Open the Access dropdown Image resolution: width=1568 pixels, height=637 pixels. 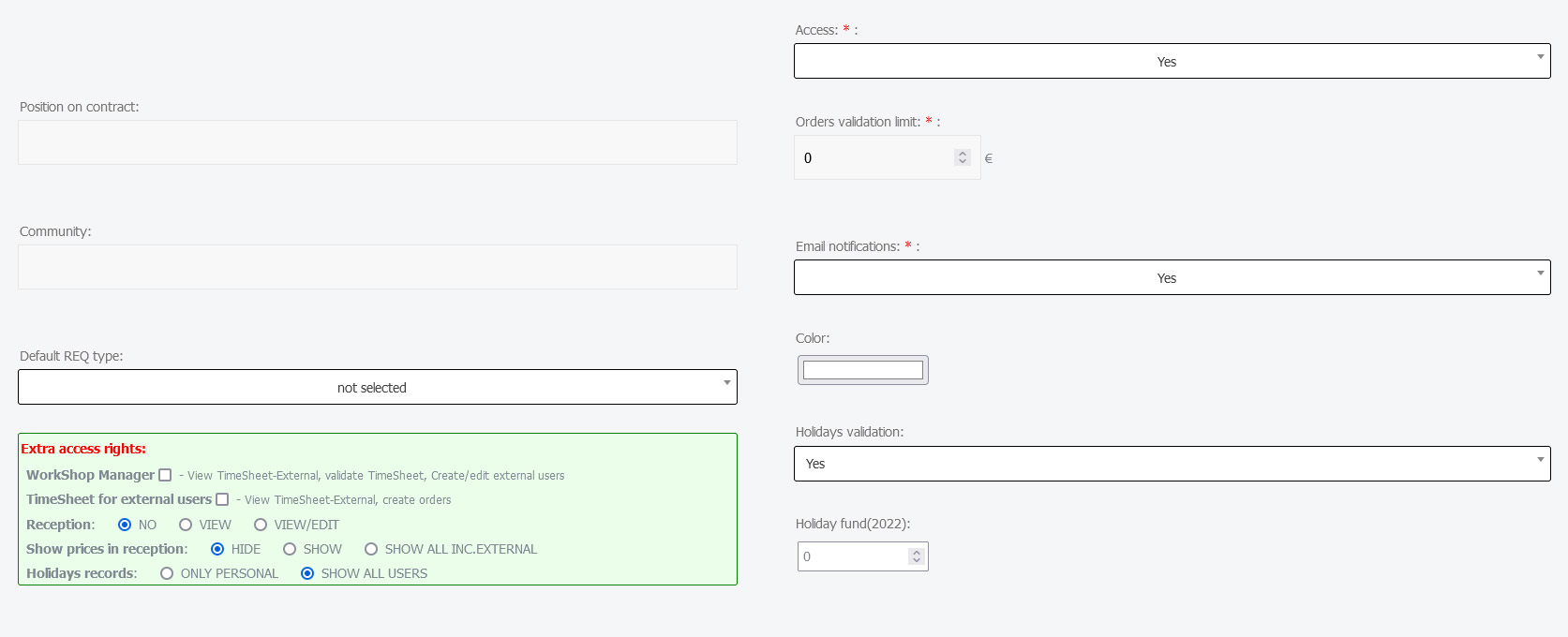coord(1172,61)
